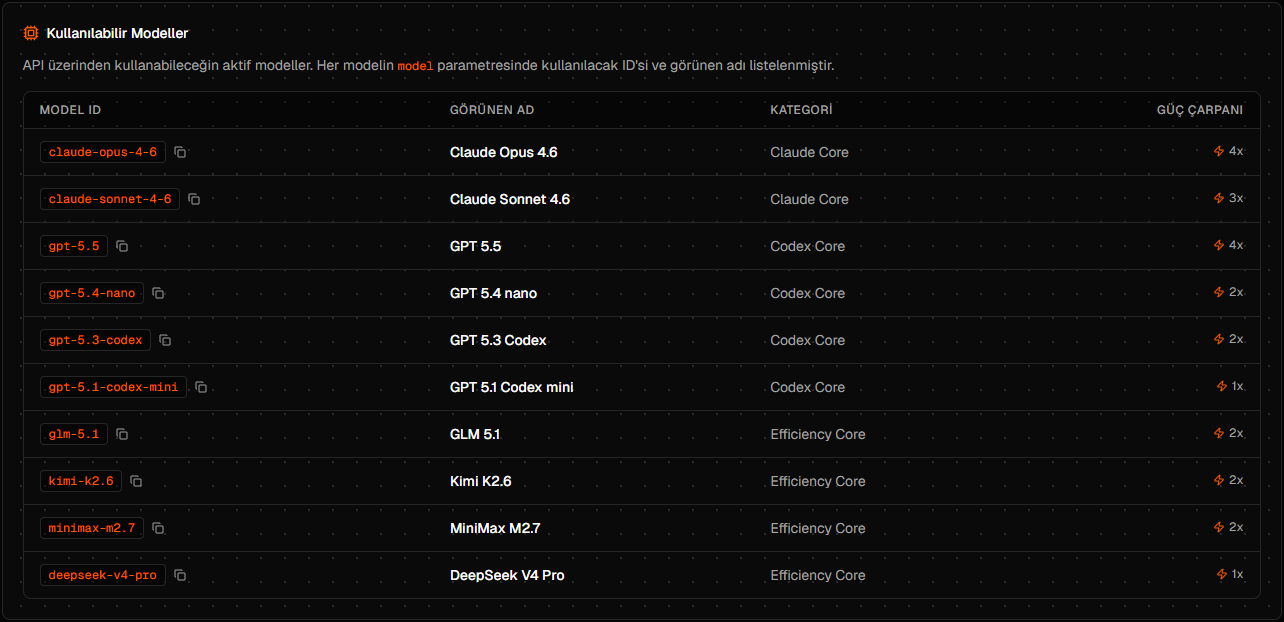Image resolution: width=1284 pixels, height=622 pixels.
Task: Copy the kimi-k2.6 model ID
Action: click(x=136, y=481)
